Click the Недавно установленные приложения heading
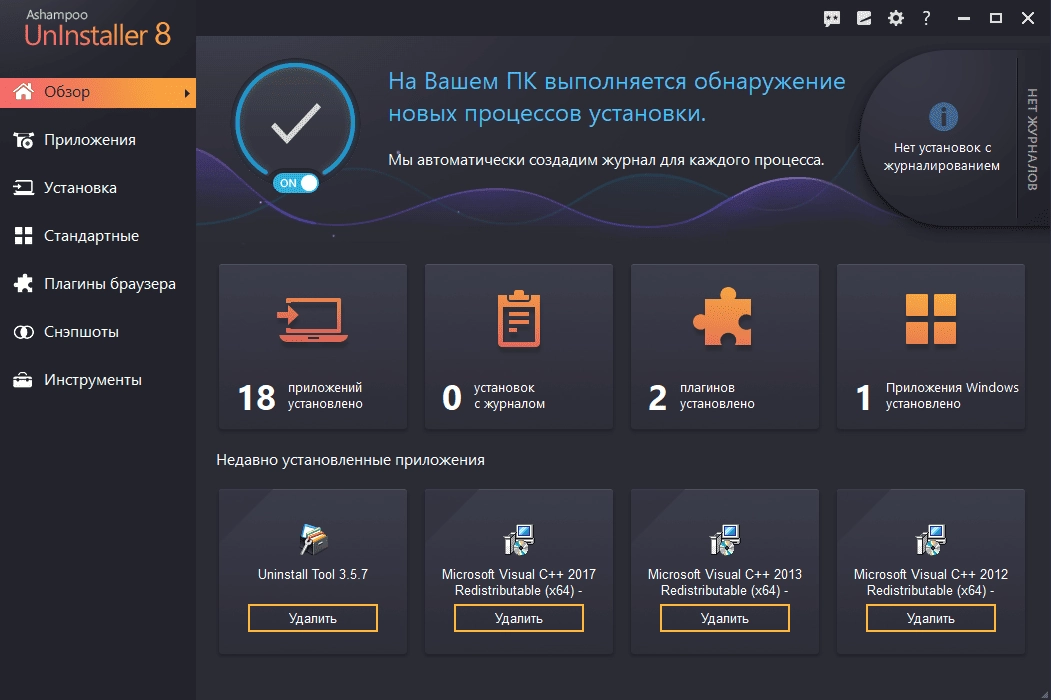Viewport: 1051px width, 700px height. (x=351, y=460)
